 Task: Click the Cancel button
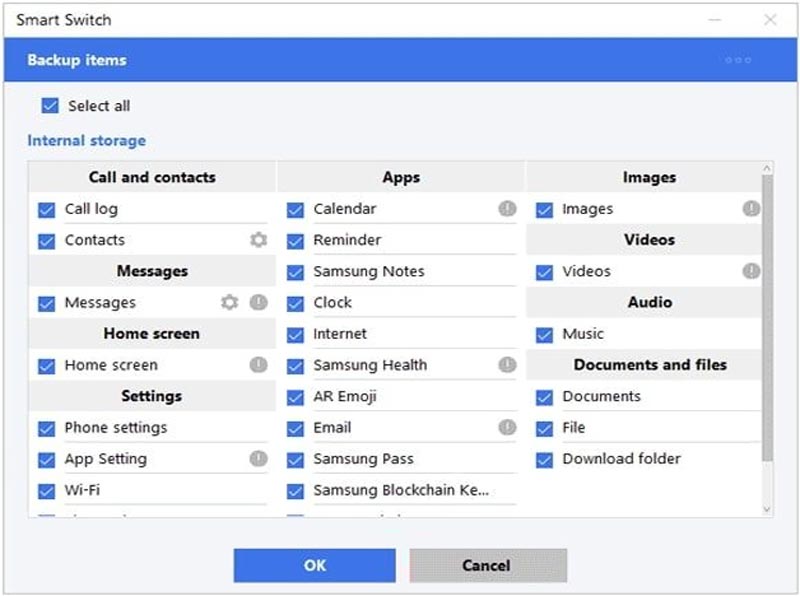coord(487,565)
